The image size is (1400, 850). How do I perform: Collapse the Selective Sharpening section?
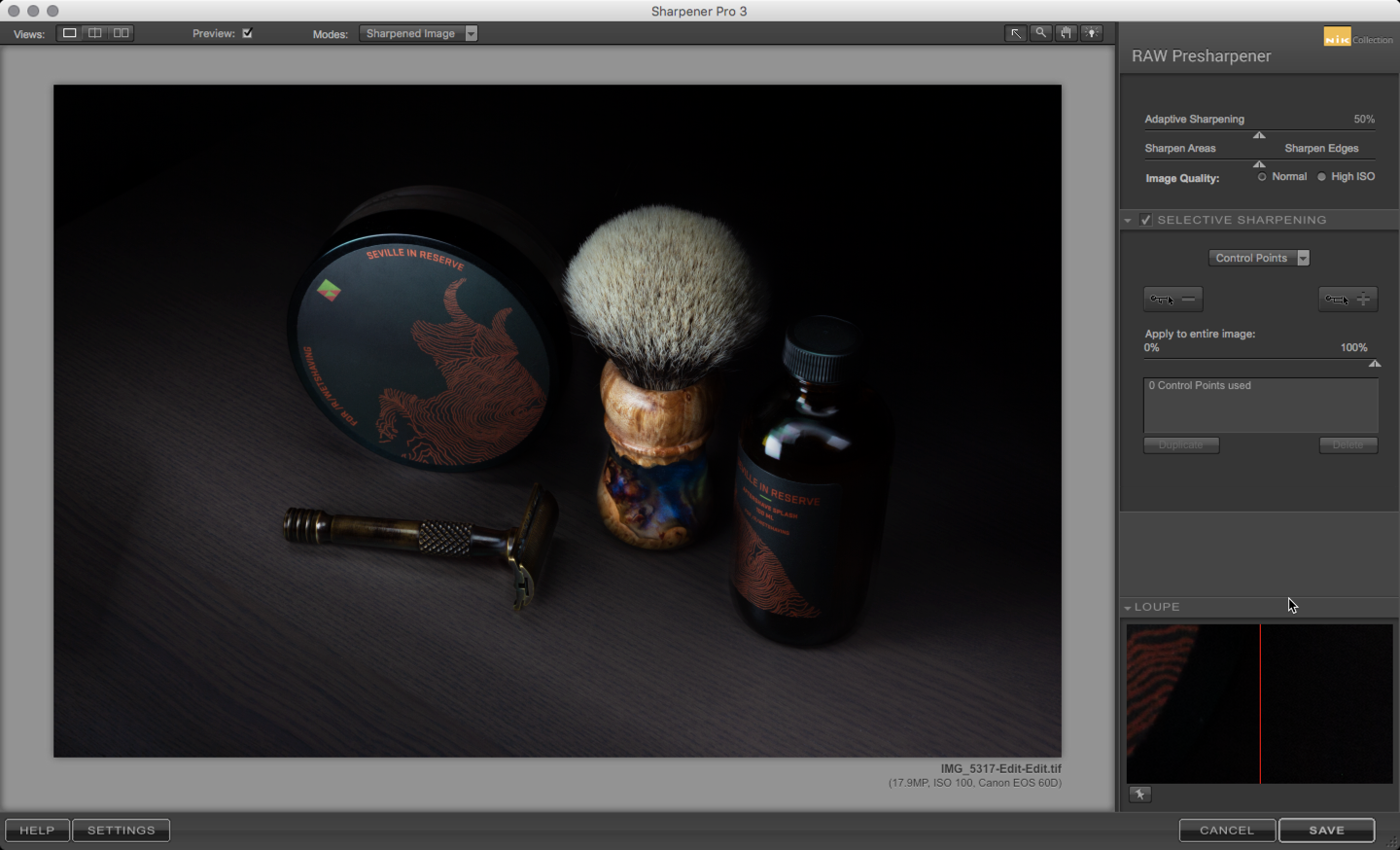pos(1128,221)
